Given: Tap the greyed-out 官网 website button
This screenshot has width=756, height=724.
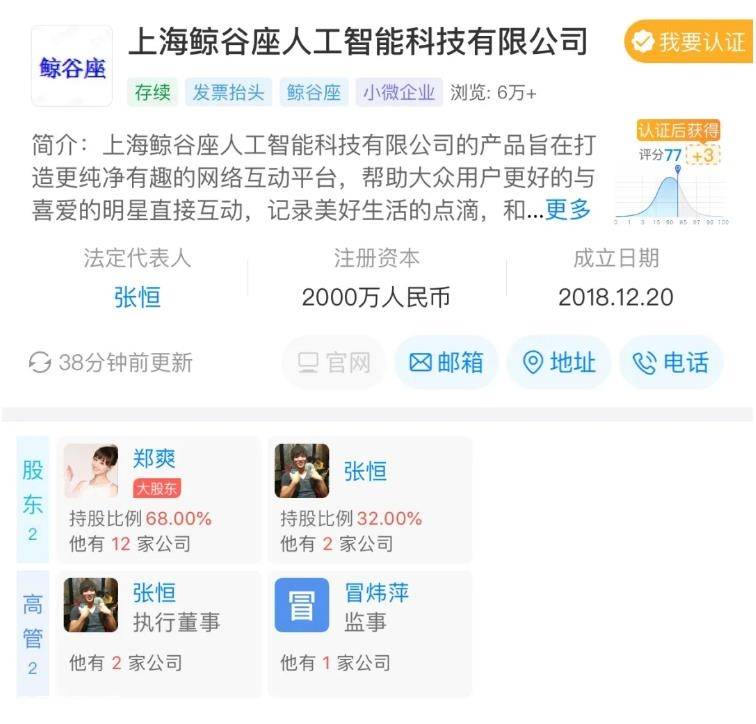Looking at the screenshot, I should [x=334, y=362].
